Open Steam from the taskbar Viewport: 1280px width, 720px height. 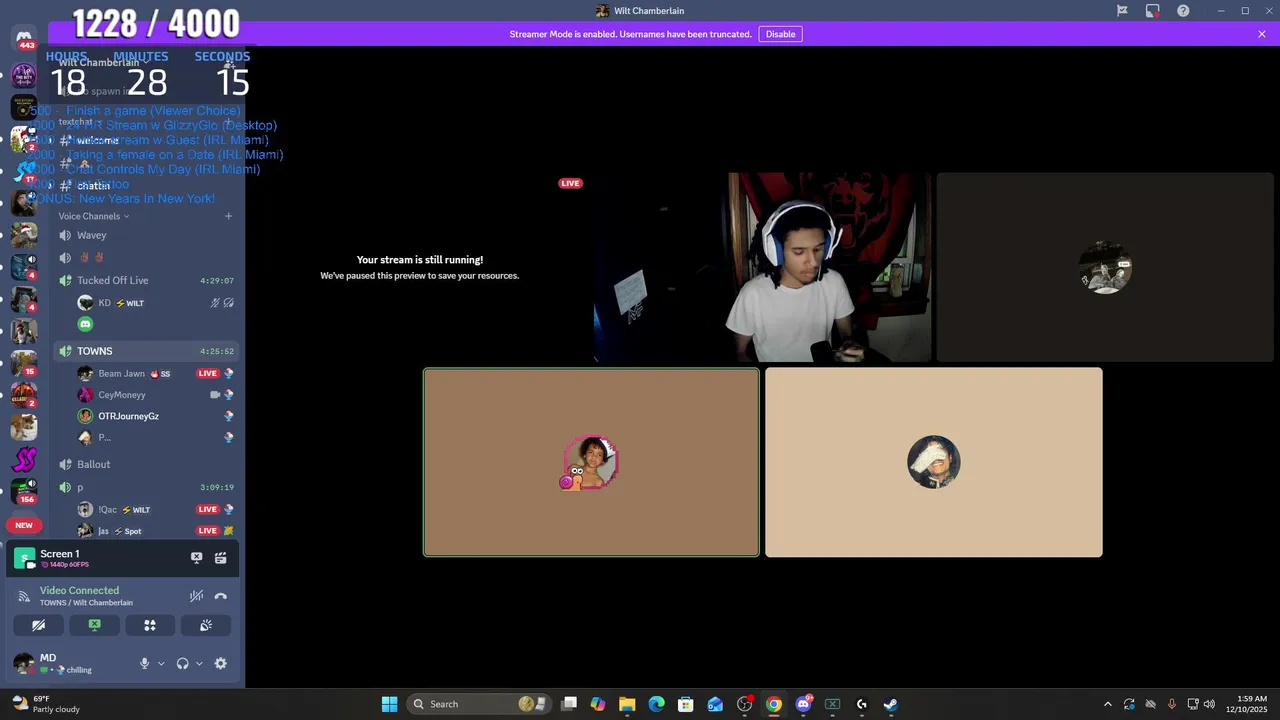click(x=890, y=704)
